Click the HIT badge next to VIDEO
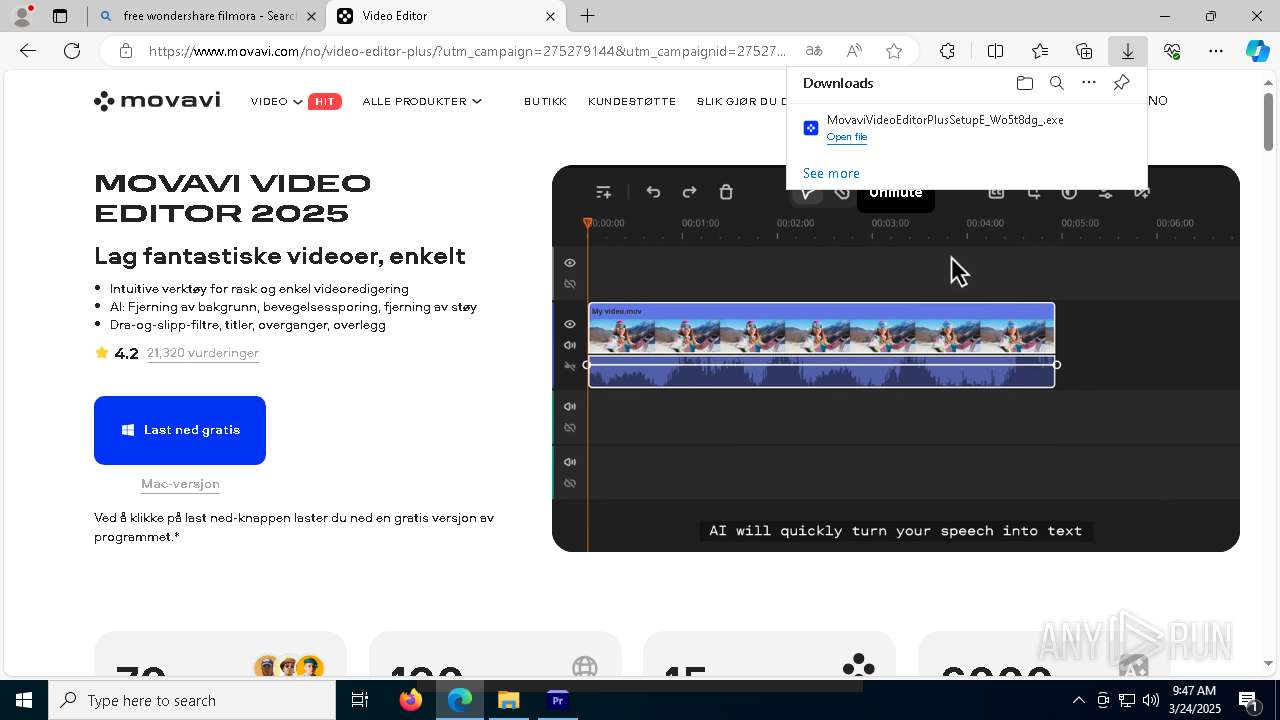 click(x=325, y=101)
